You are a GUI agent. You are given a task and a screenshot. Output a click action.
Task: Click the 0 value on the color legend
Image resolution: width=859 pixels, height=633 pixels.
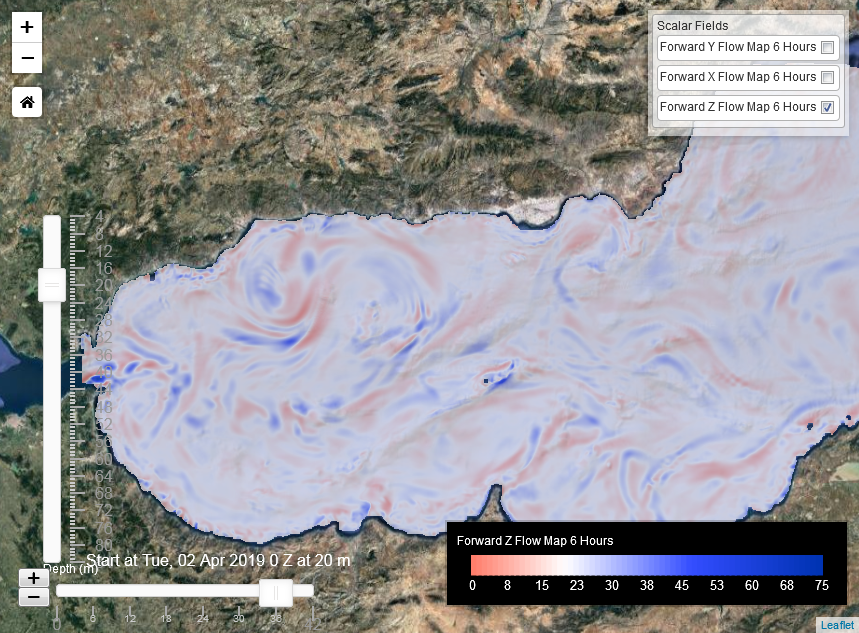(472, 585)
